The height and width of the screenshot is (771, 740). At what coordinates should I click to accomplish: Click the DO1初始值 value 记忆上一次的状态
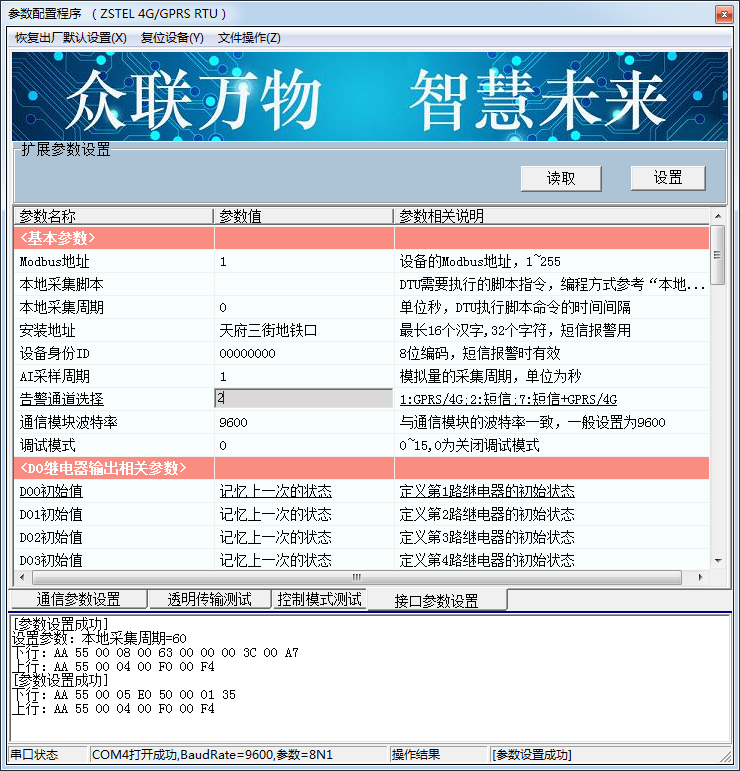click(x=275, y=514)
